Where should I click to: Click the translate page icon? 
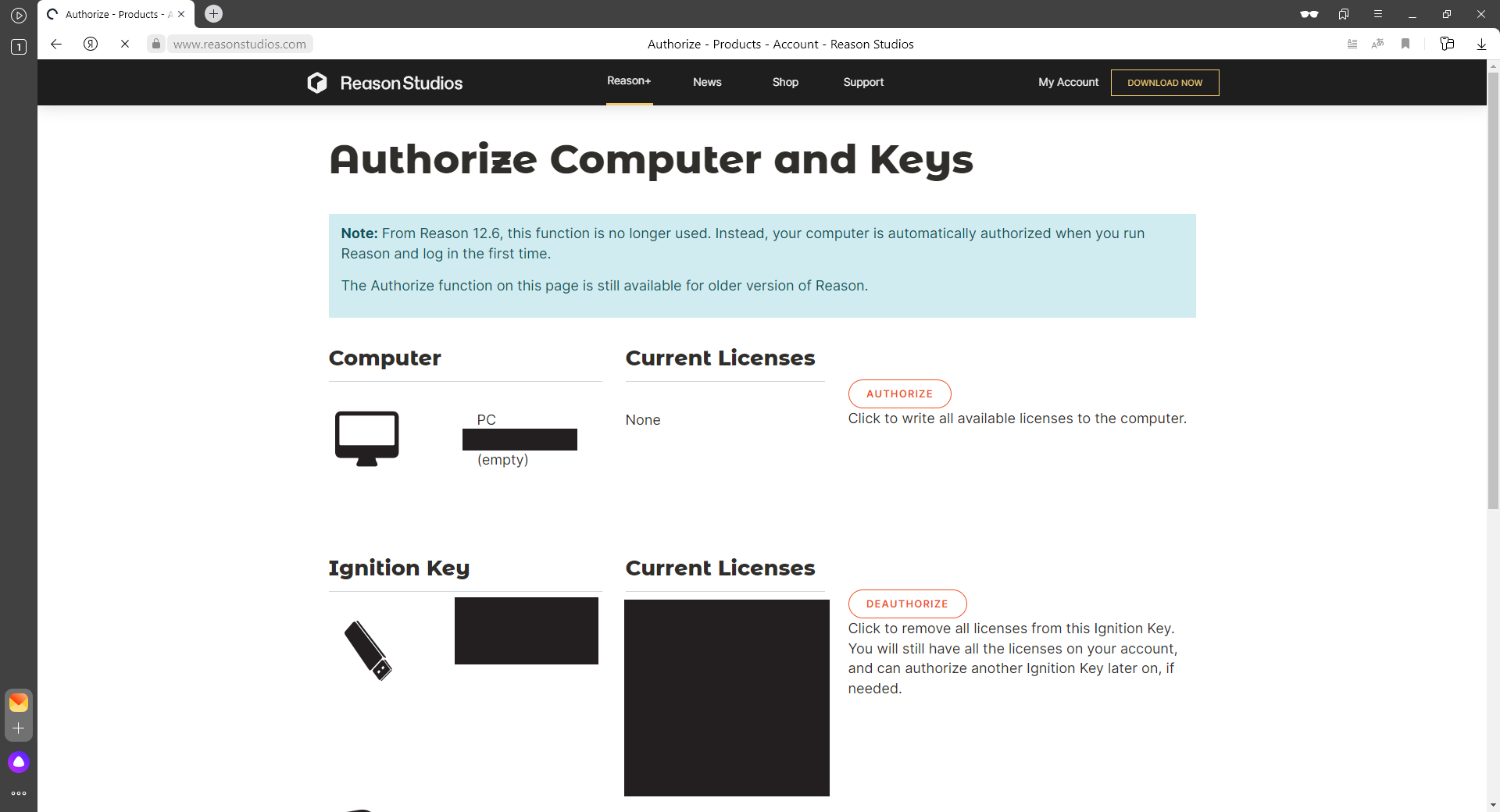click(1377, 44)
